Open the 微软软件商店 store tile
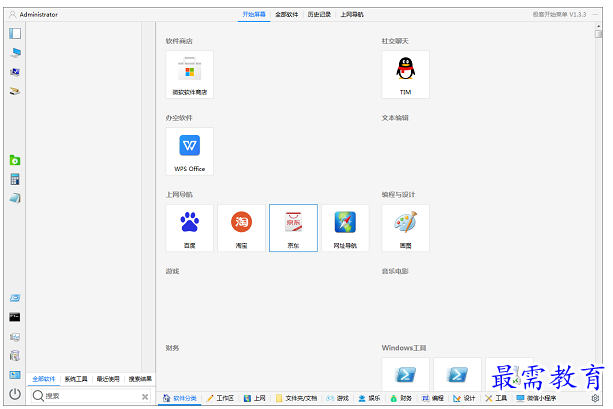 190,74
